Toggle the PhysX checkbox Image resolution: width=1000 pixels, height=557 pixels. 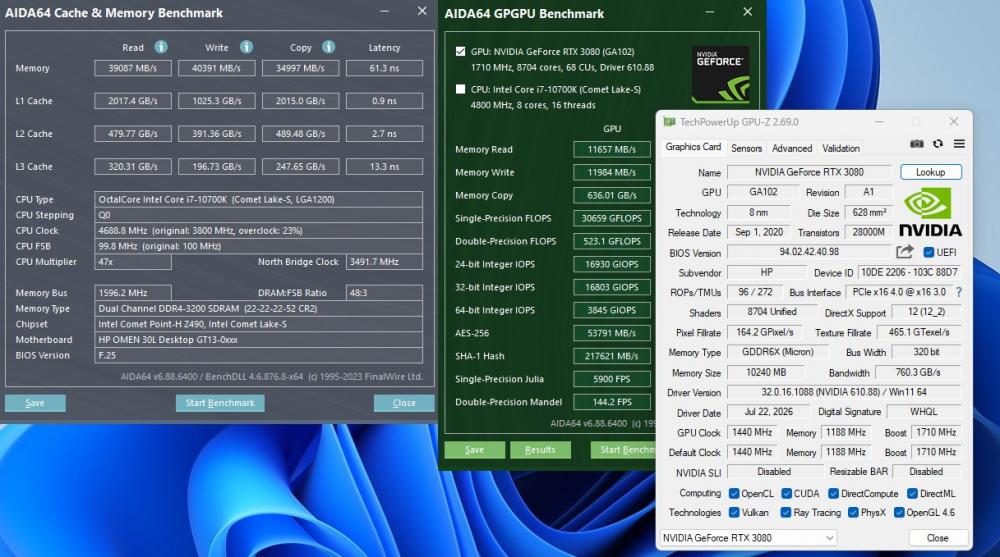click(x=853, y=512)
